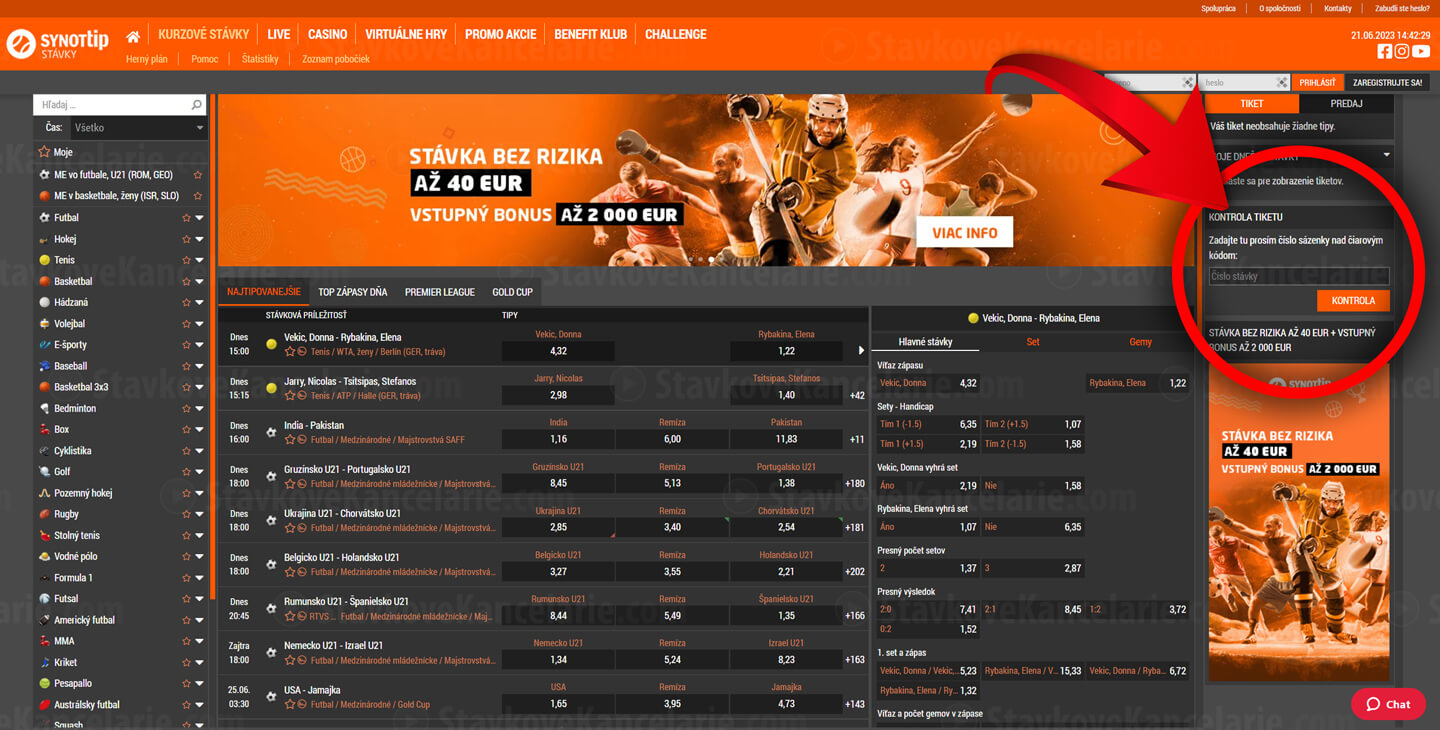Open the Live menu item

[x=279, y=35]
